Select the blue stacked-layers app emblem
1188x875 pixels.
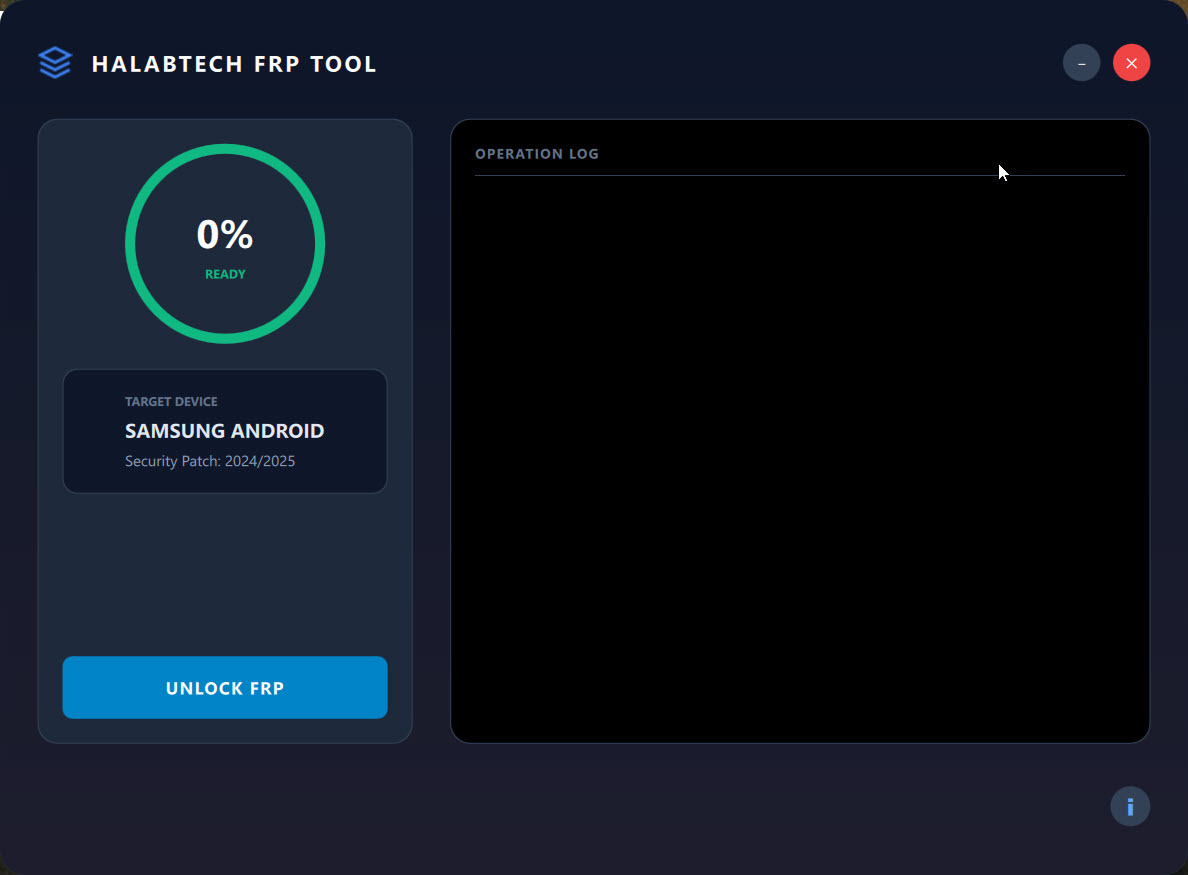(x=55, y=62)
